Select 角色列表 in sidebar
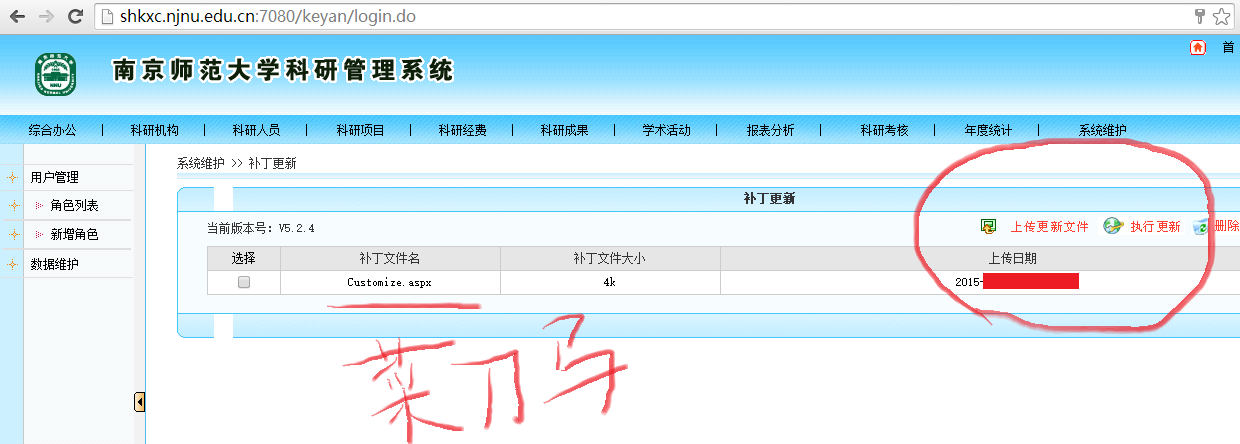Viewport: 1240px width, 444px height. pyautogui.click(x=74, y=206)
